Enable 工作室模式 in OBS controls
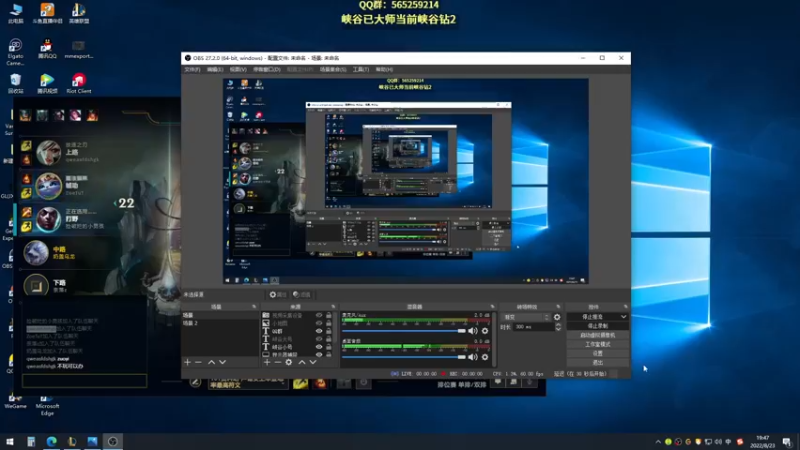 coord(597,344)
